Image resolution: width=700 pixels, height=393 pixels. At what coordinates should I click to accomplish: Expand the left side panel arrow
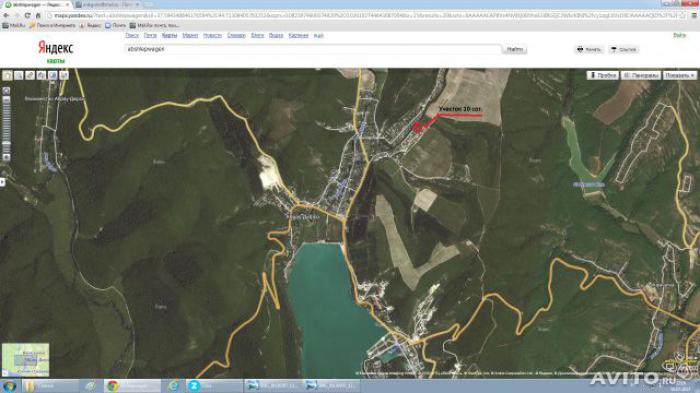(x=2, y=182)
